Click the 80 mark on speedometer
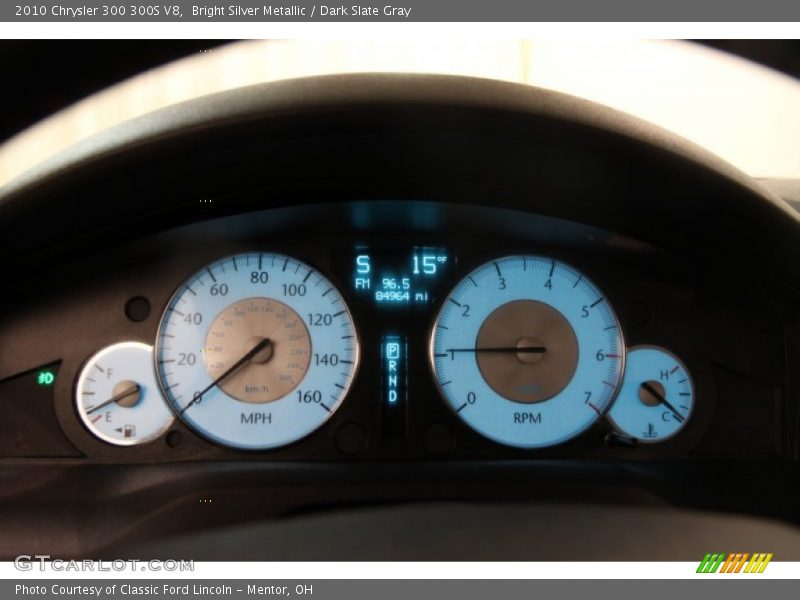800x600 pixels. click(259, 277)
